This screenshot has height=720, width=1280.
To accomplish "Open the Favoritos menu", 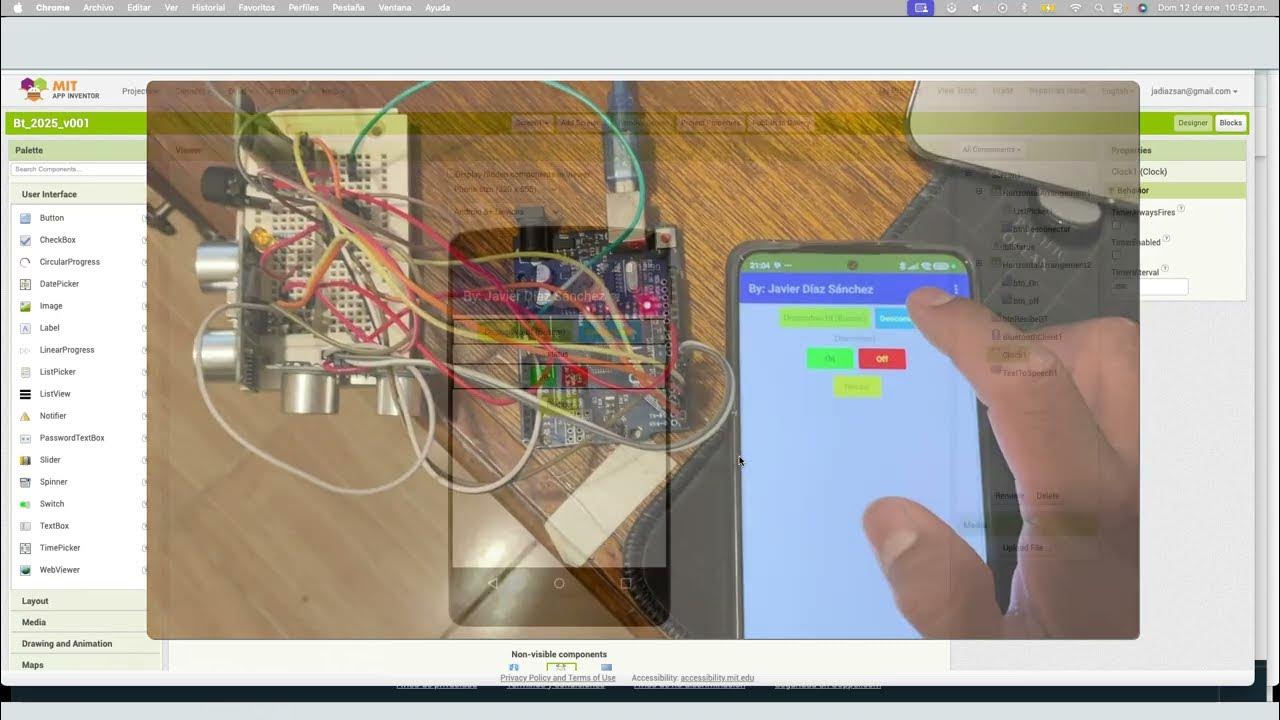I will click(257, 7).
